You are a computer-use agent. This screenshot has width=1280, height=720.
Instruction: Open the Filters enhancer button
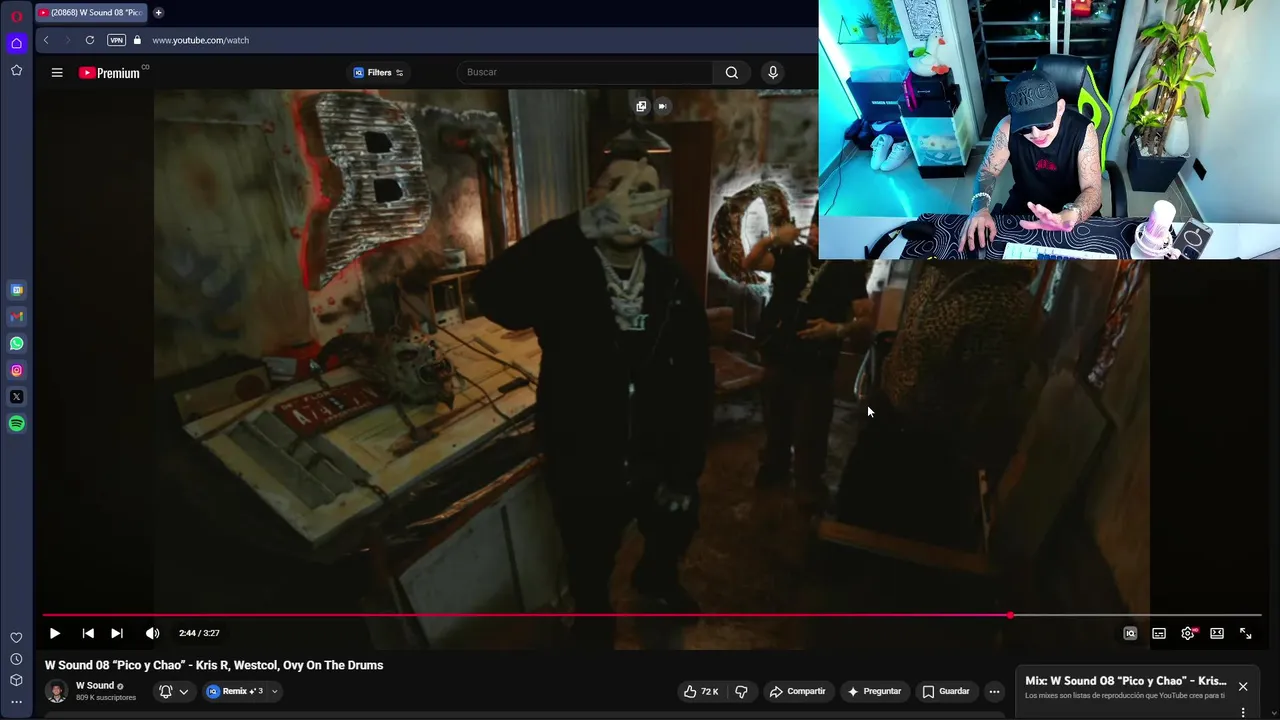379,72
